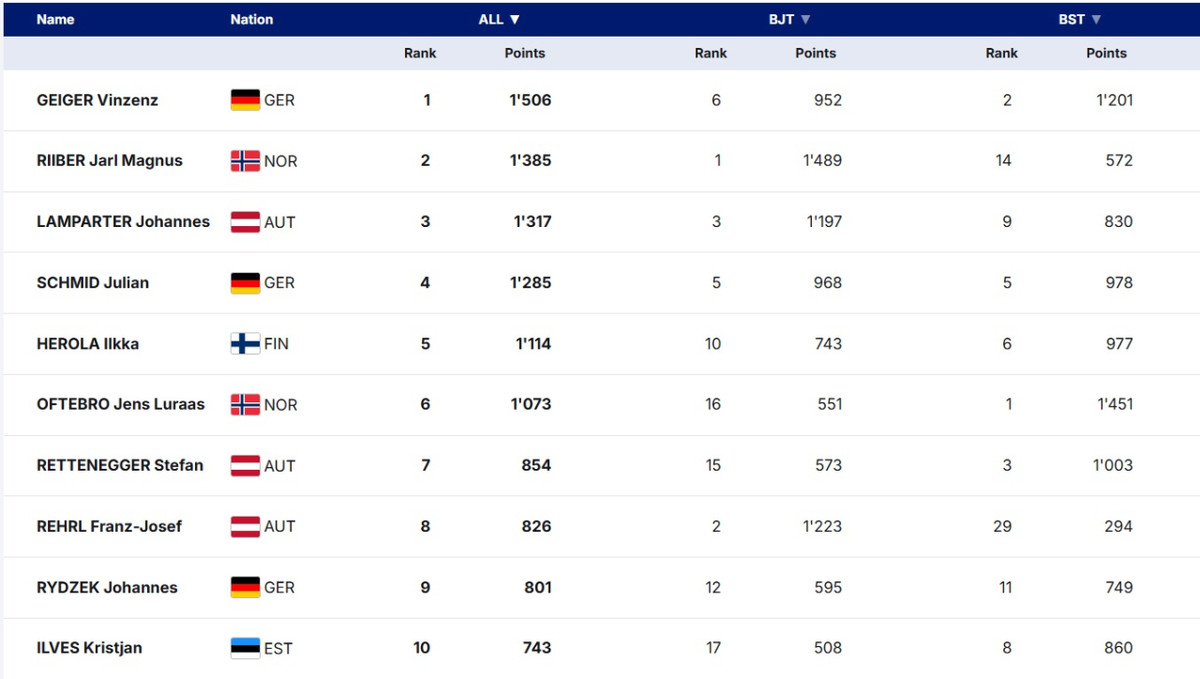Click Norway flag beside RIIBER Jarl Magnus
This screenshot has height=679, width=1200.
click(245, 161)
